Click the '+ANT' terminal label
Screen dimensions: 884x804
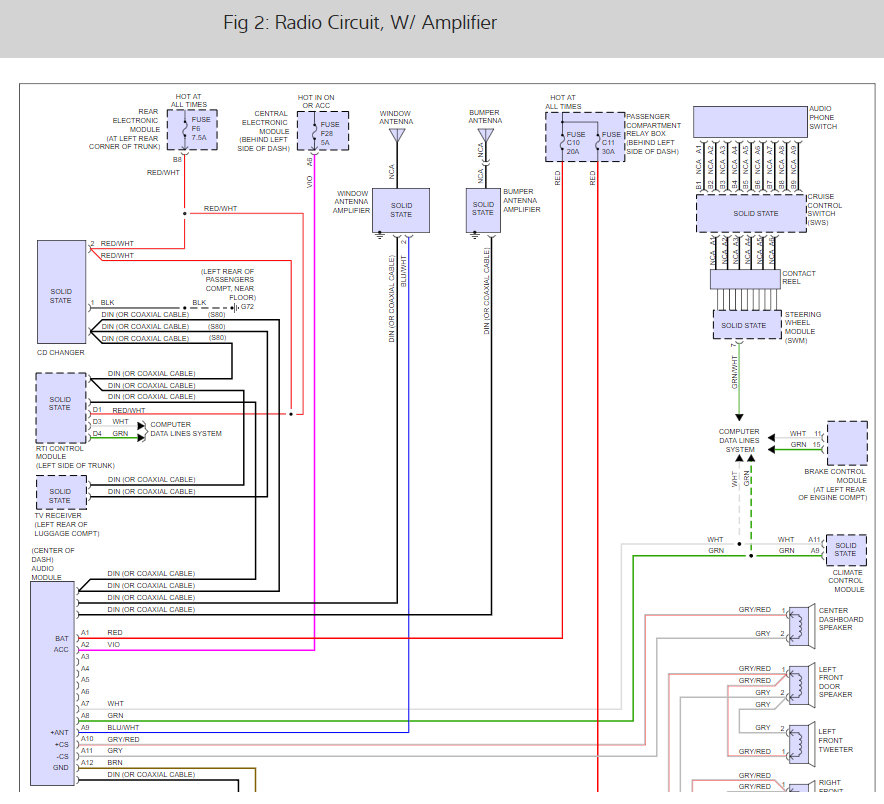[60, 732]
